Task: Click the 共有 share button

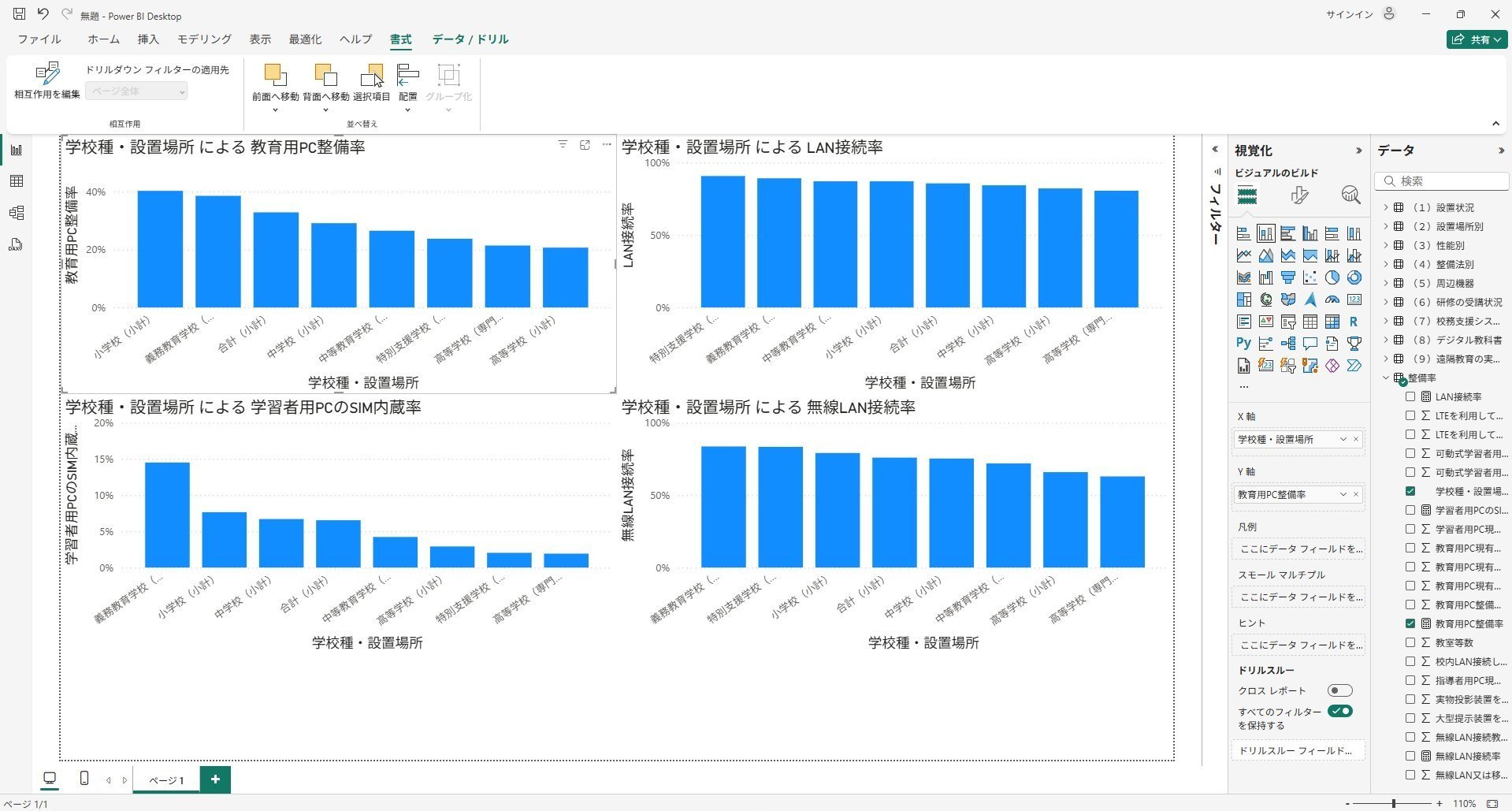Action: click(x=1477, y=39)
